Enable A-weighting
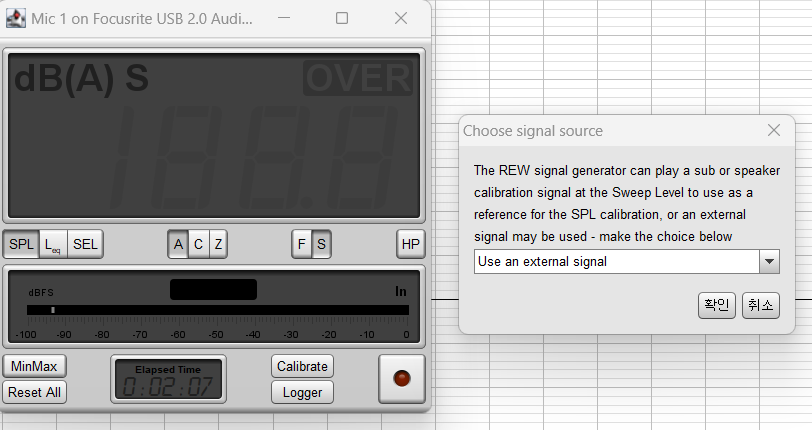 pyautogui.click(x=178, y=244)
